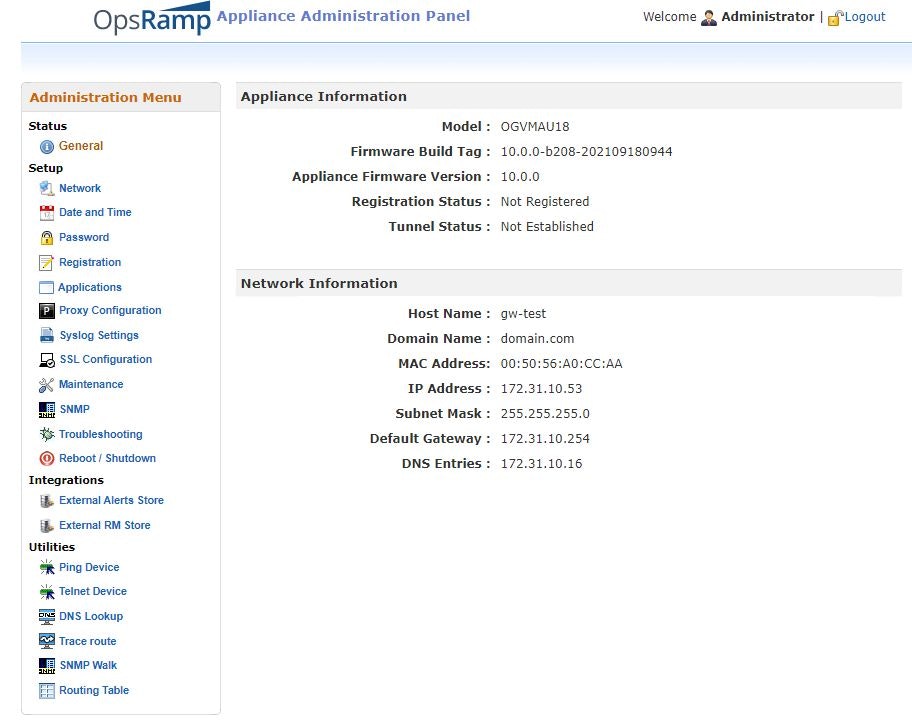Open the SNMP Walk utility link
The width and height of the screenshot is (912, 722).
click(x=88, y=666)
